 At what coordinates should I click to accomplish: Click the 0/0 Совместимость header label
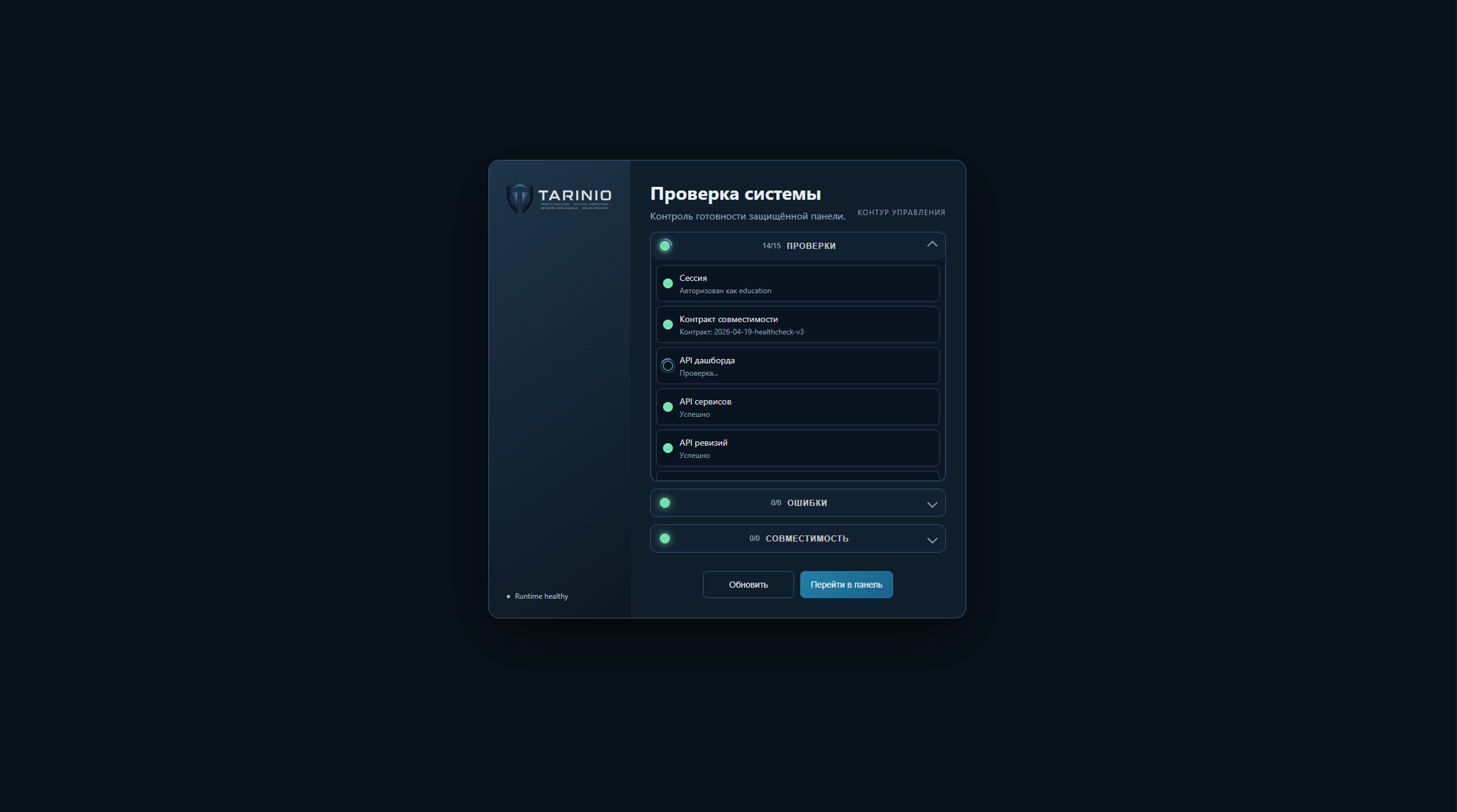tap(799, 538)
